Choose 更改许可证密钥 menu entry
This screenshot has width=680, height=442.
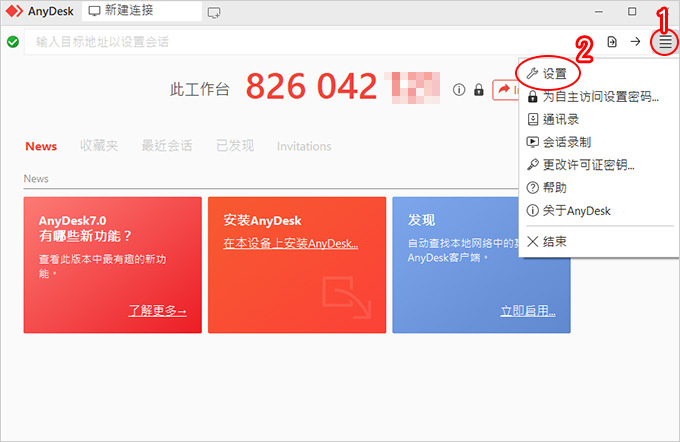[599, 165]
